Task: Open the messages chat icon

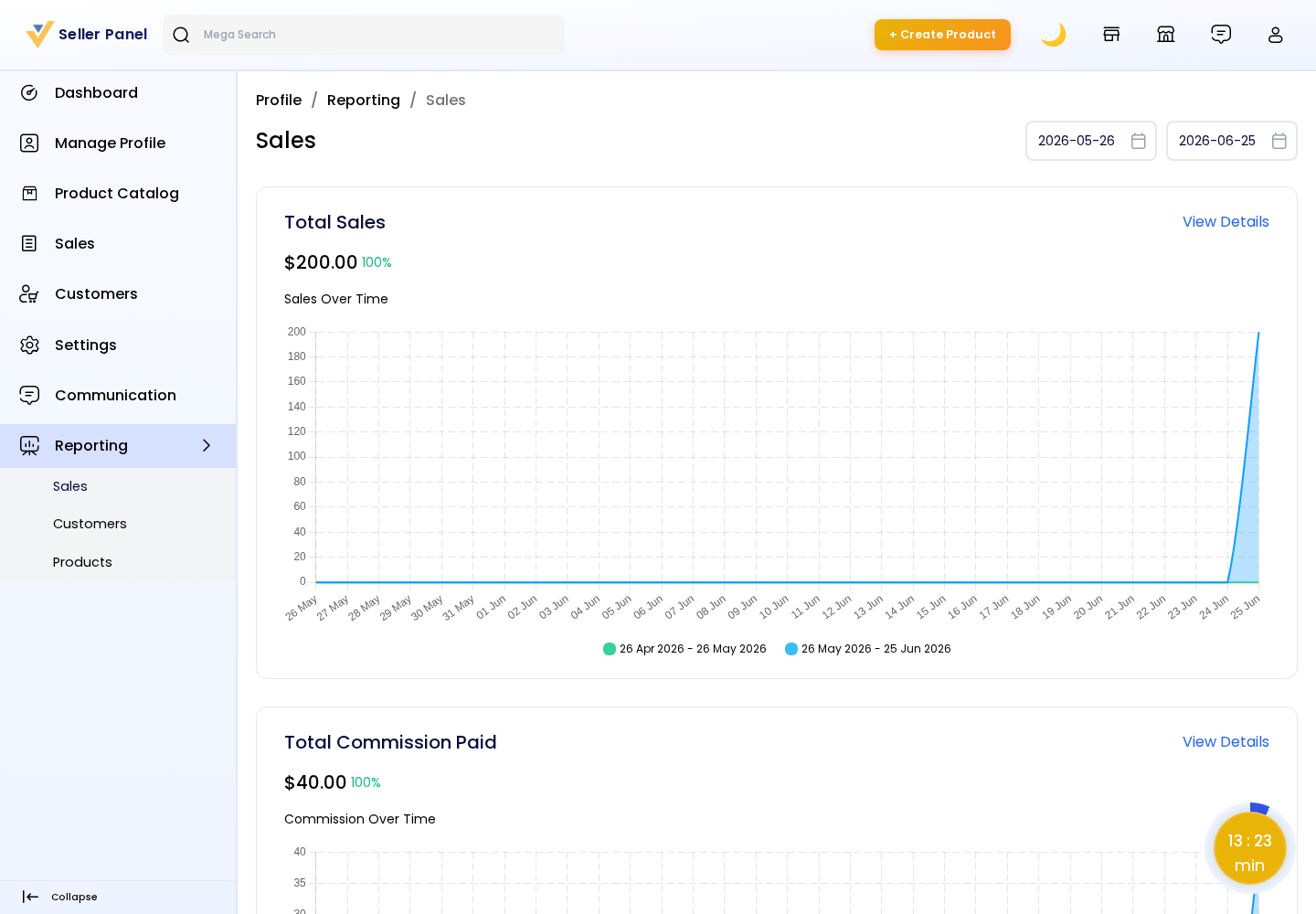Action: (x=1221, y=35)
